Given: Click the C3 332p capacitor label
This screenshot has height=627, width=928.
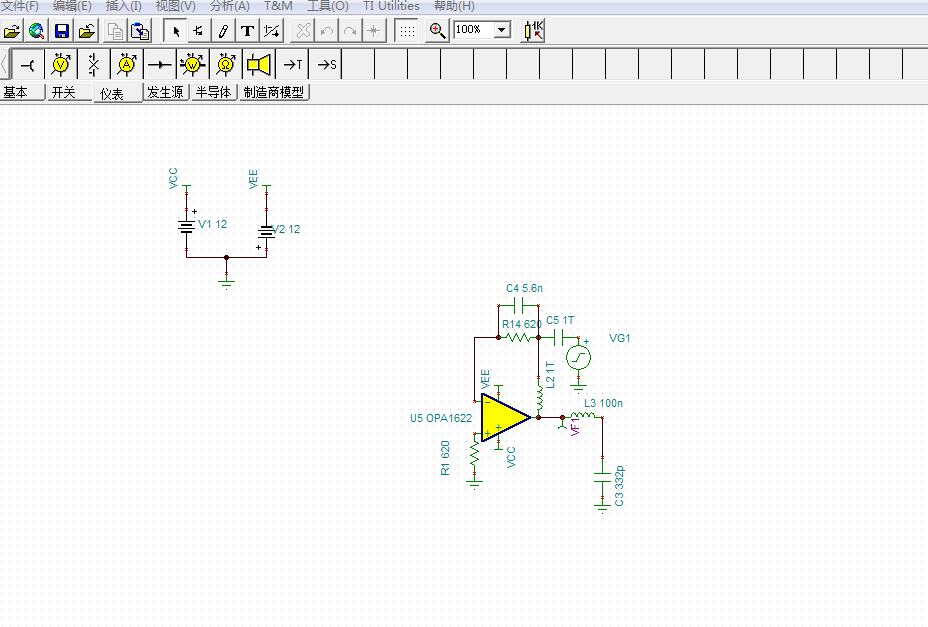Looking at the screenshot, I should [x=619, y=486].
